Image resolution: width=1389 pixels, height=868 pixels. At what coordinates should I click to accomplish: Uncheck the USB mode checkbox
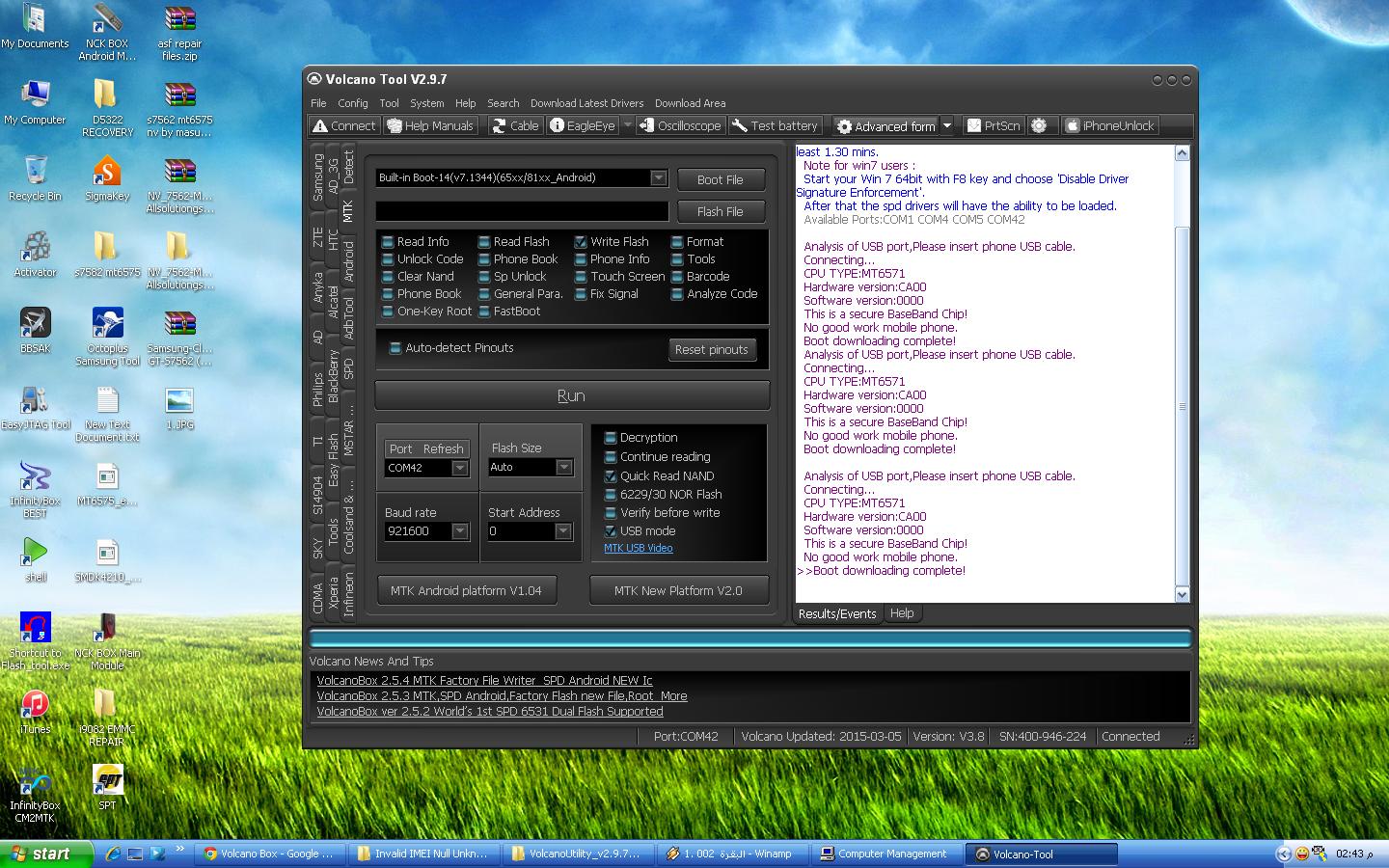[x=611, y=531]
